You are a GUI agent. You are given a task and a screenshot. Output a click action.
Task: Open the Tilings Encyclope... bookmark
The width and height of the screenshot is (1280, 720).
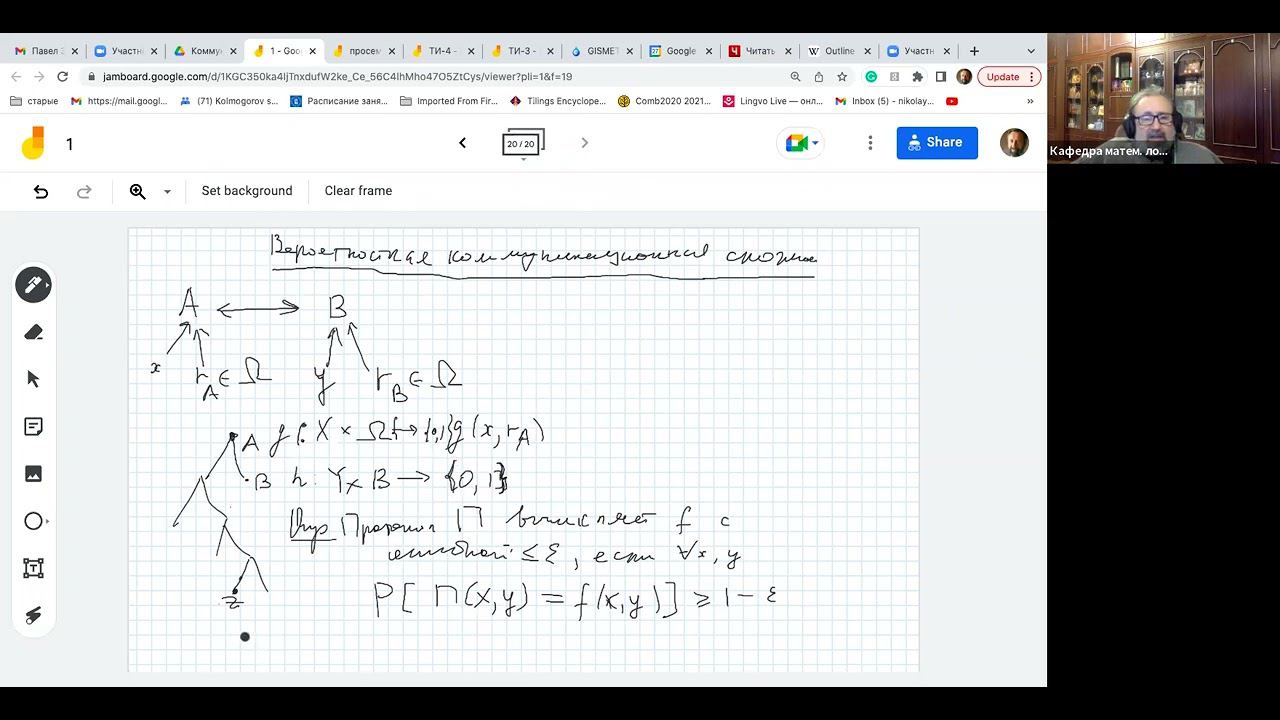coord(558,101)
